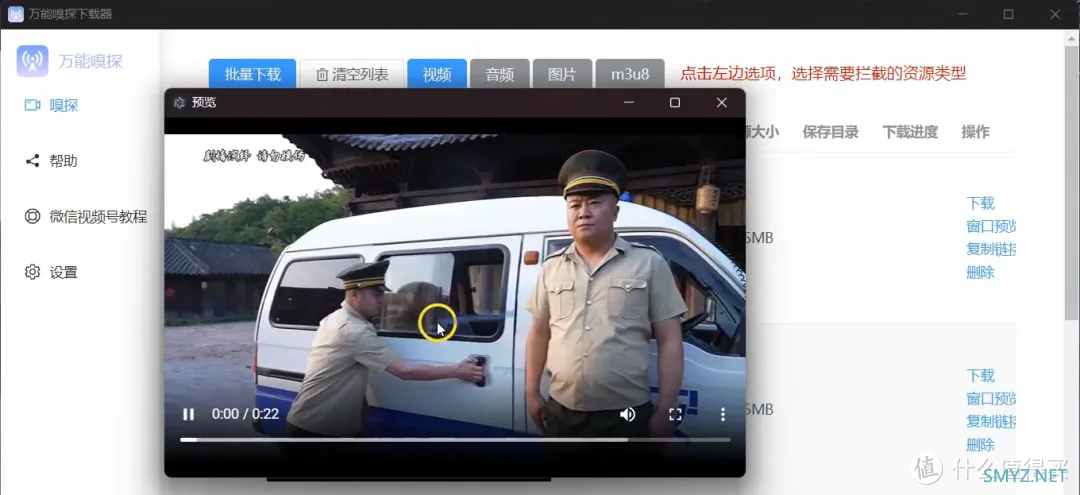Click 删除 link for the second item
Screen dimensions: 1080x495
click(980, 445)
